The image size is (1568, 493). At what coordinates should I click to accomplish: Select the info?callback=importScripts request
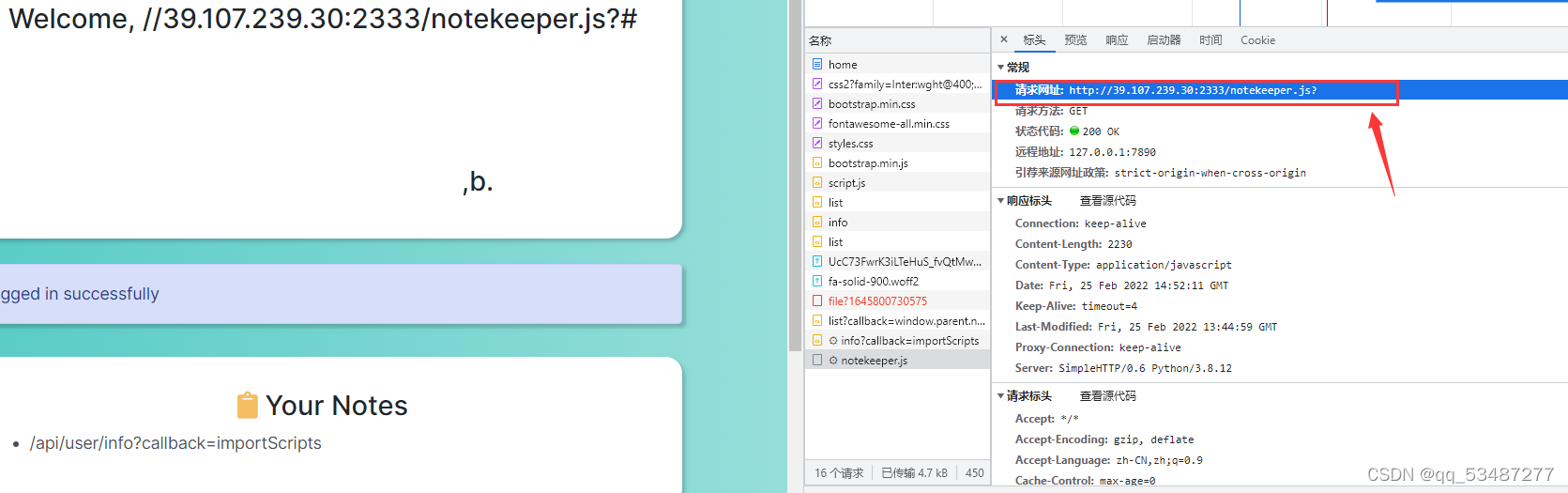[x=898, y=341]
